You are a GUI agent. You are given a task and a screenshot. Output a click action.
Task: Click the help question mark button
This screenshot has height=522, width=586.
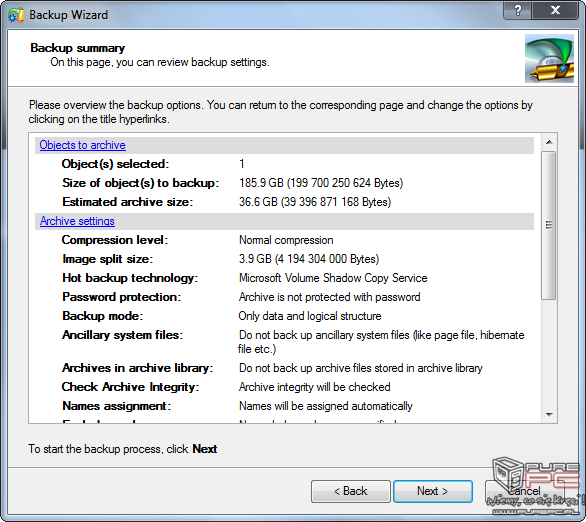[518, 10]
